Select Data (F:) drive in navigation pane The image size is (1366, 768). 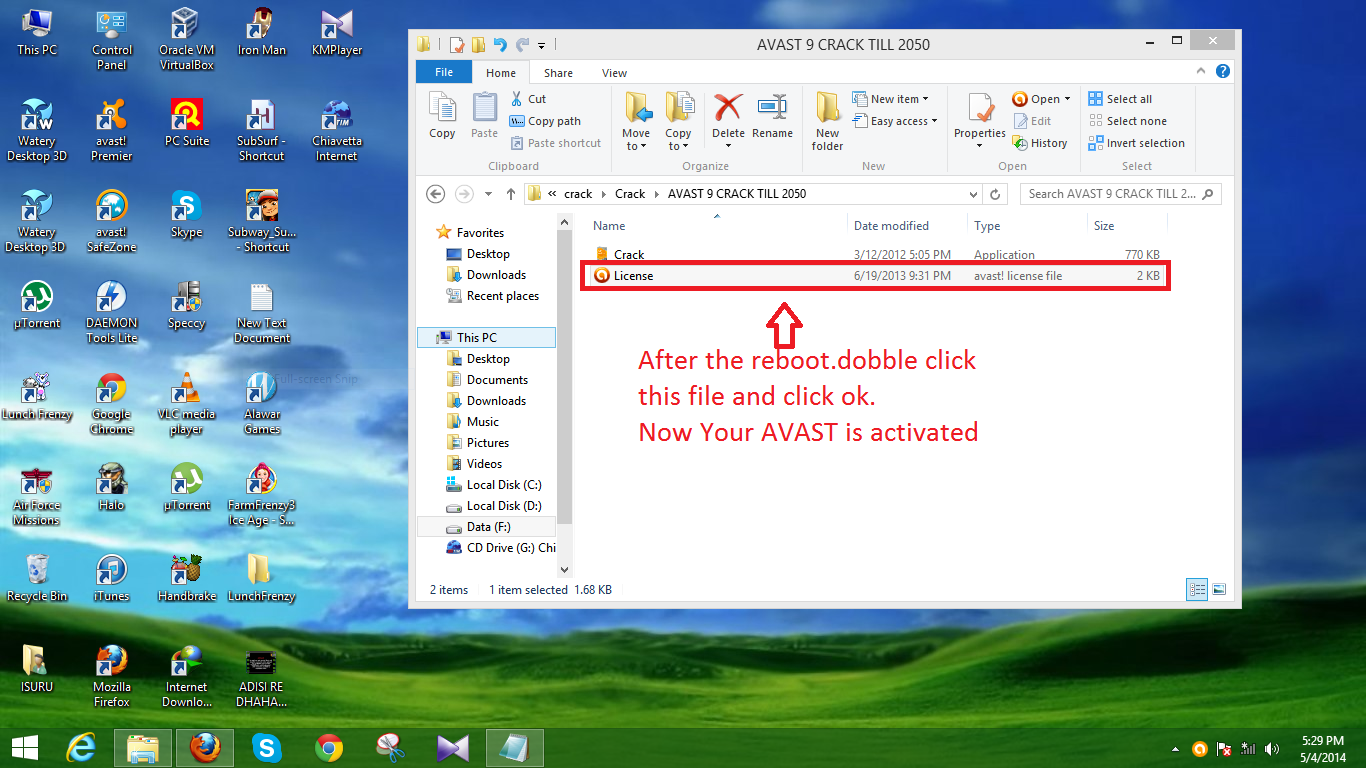click(x=486, y=527)
